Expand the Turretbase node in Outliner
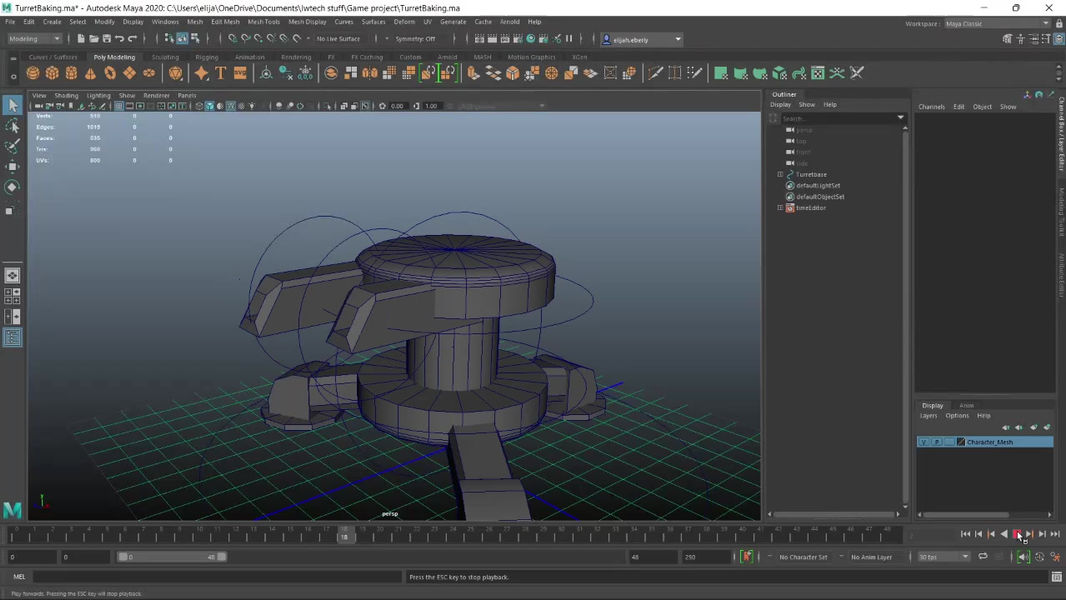Viewport: 1066px width, 600px height. pos(780,175)
